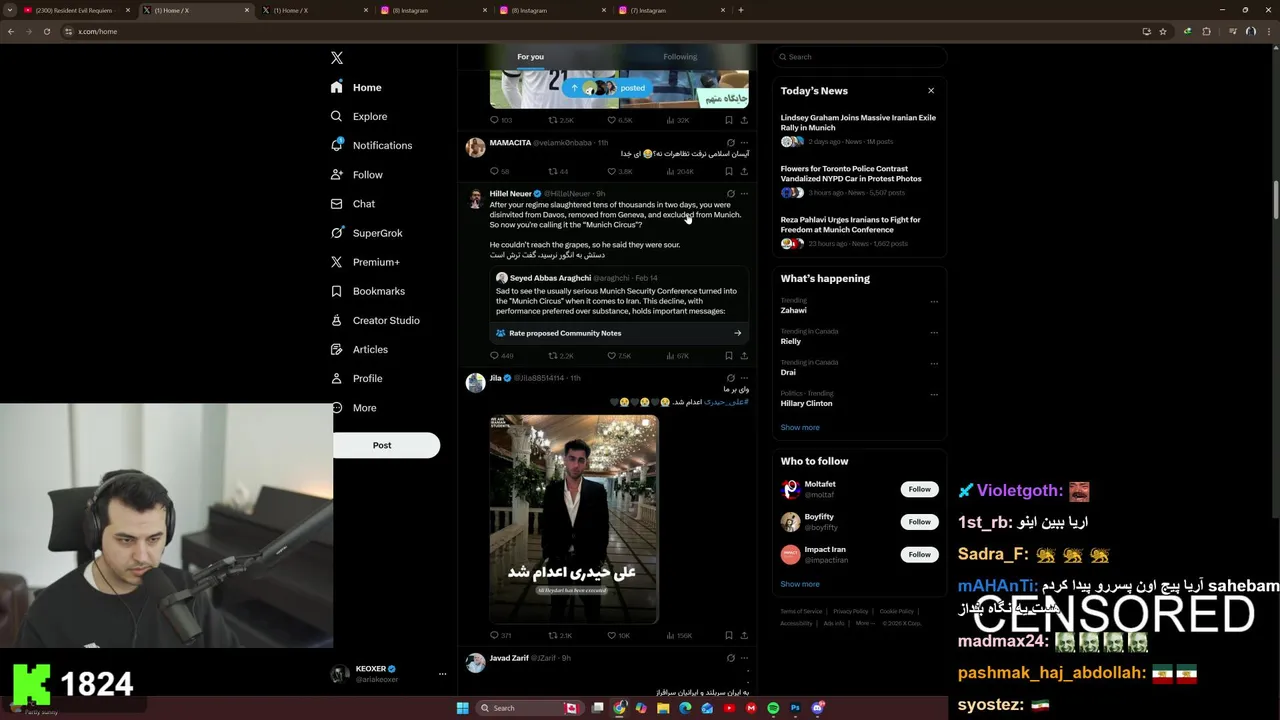Viewport: 1280px width, 720px height.
Task: Open Discord from the taskbar
Action: point(817,708)
